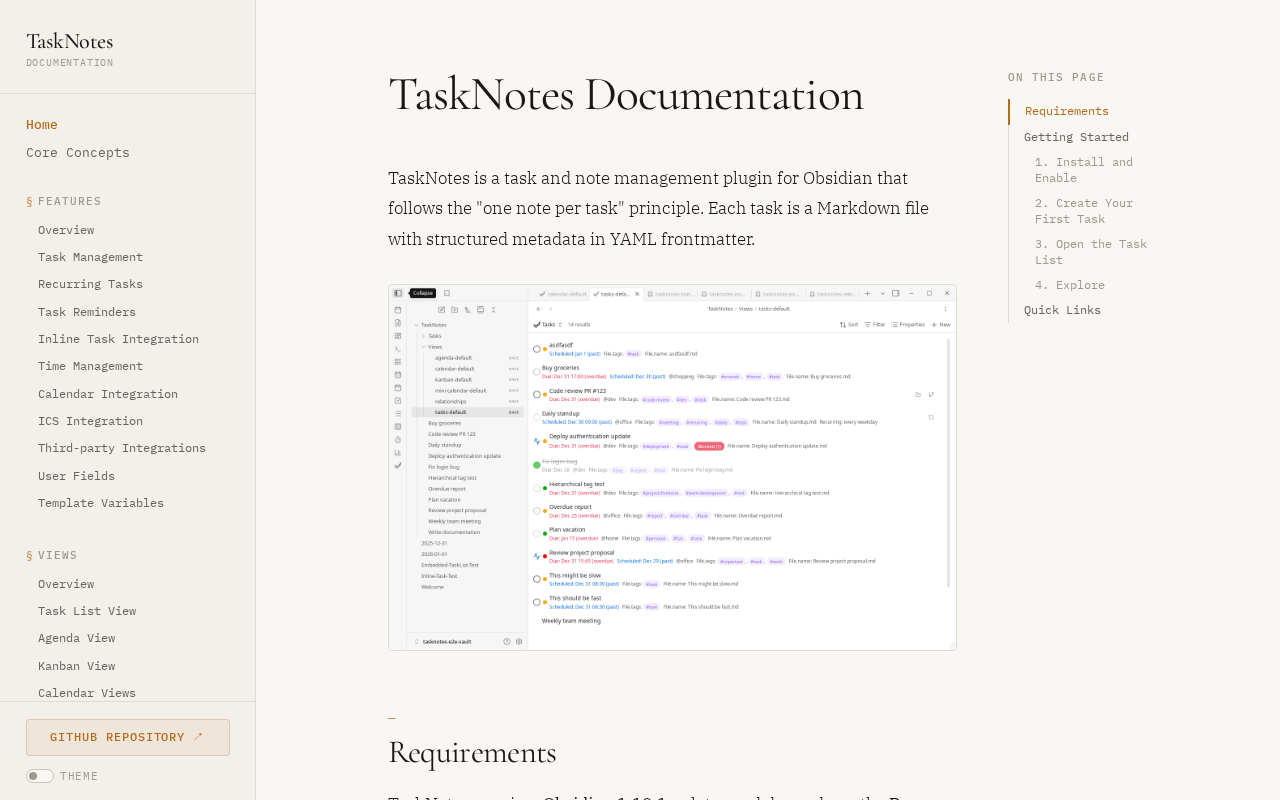Toggle the Theme switch
Viewport: 1280px width, 800px height.
40,776
